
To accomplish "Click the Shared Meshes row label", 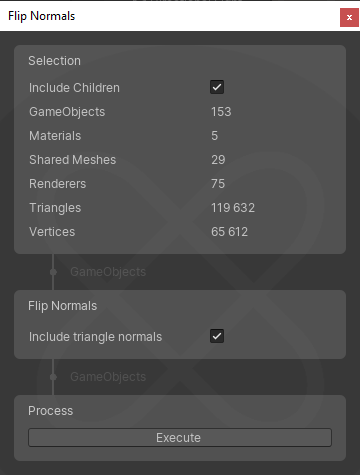I will pyautogui.click(x=73, y=160).
